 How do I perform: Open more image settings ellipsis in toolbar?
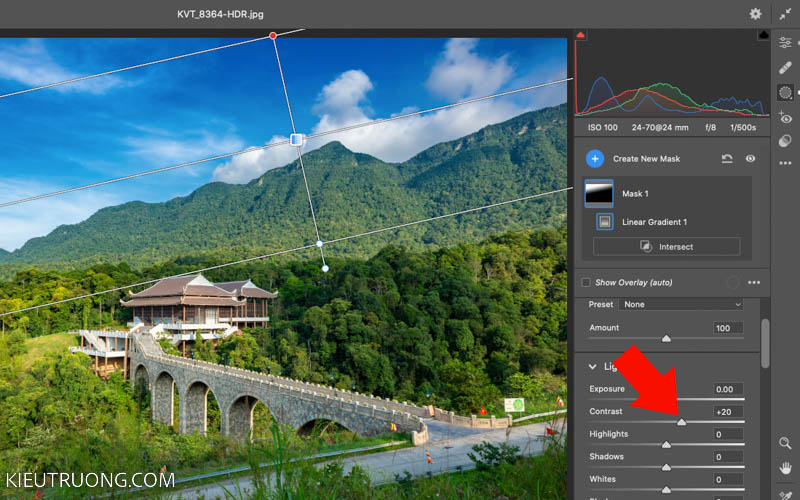(x=785, y=163)
